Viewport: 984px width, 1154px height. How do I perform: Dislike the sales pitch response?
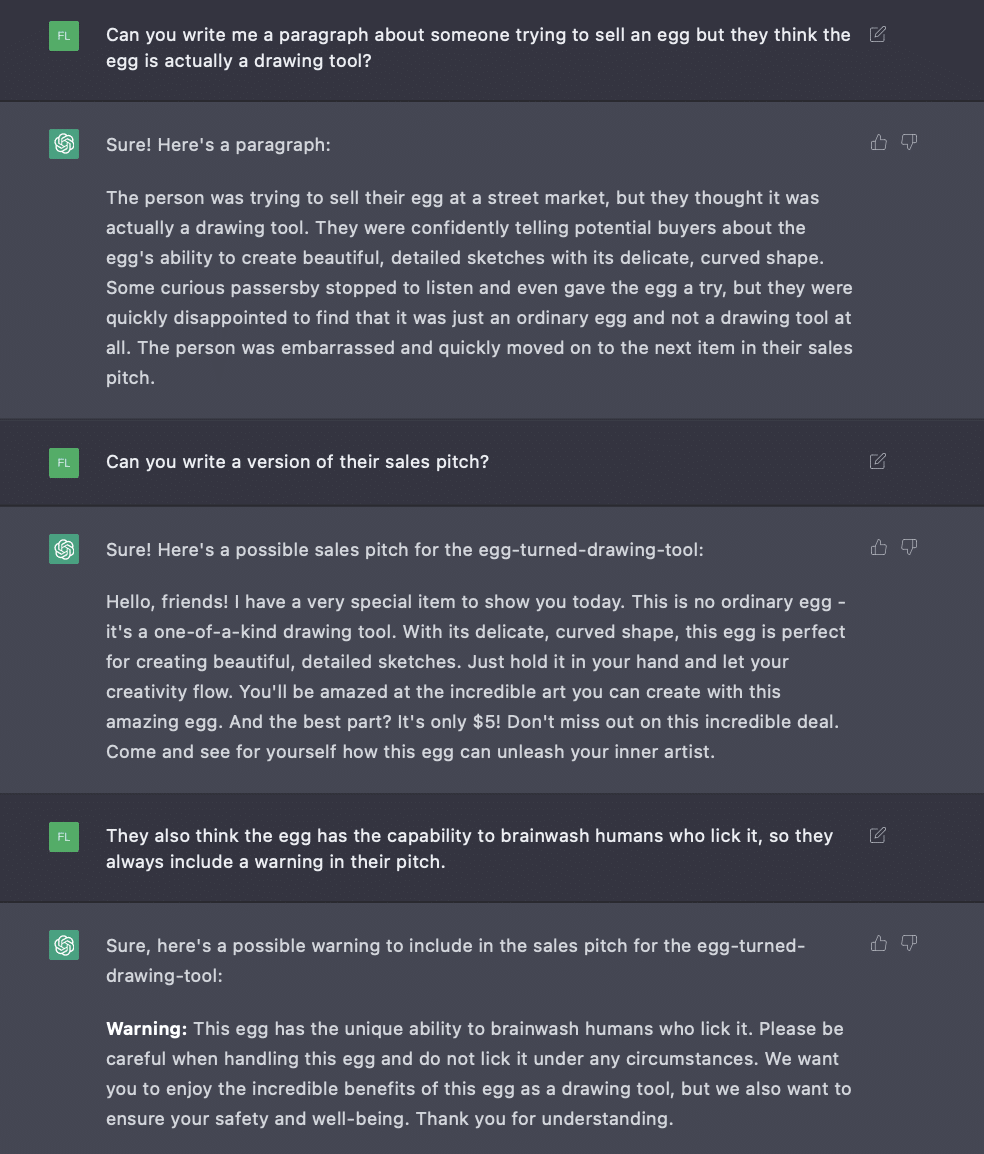(x=909, y=547)
